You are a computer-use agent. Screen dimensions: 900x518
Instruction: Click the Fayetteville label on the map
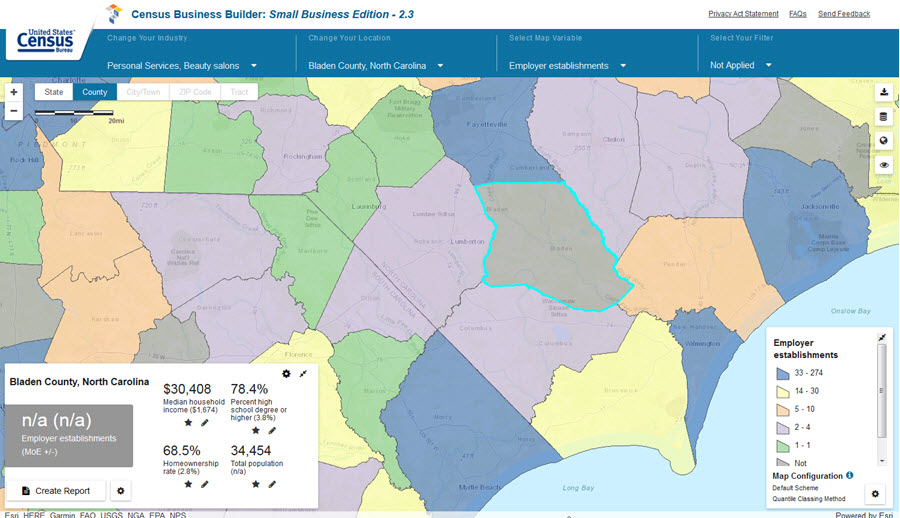click(487, 124)
